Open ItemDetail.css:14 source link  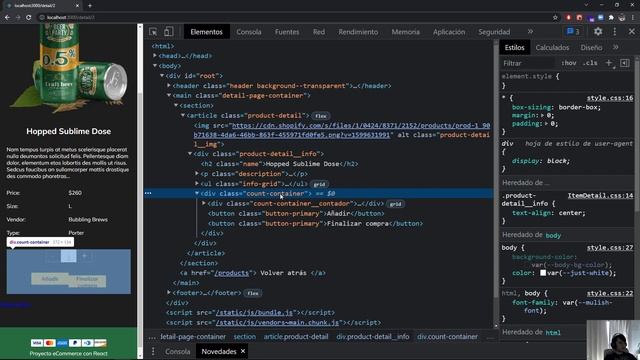tap(600, 196)
